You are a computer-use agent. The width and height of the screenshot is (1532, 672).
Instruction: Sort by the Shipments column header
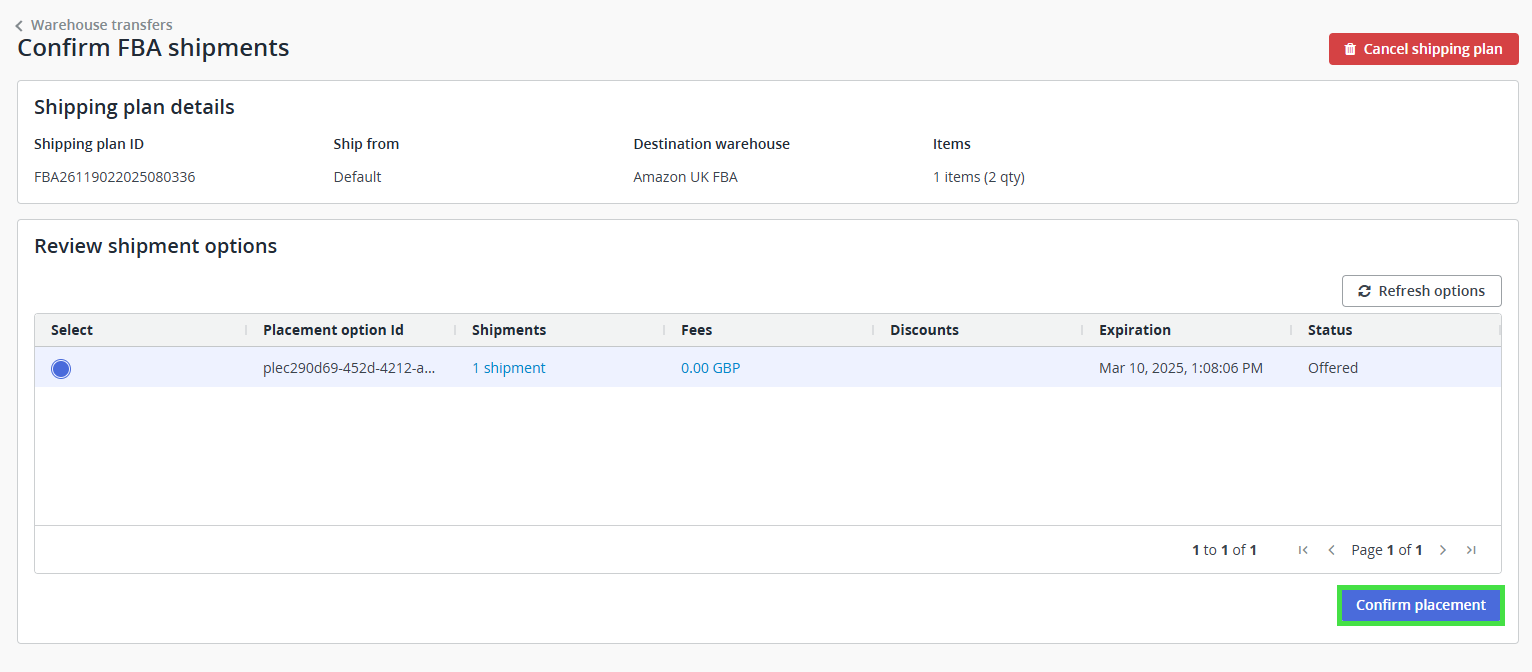[x=509, y=330]
